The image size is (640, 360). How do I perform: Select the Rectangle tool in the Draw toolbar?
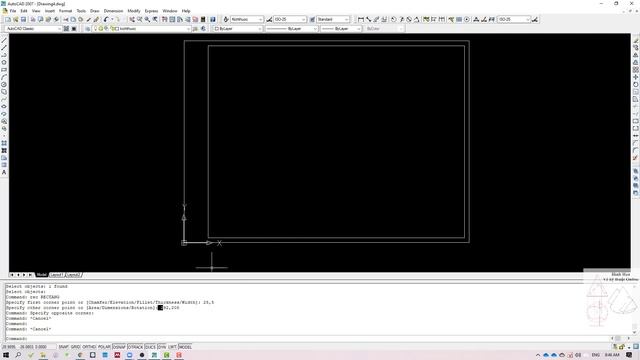[4, 70]
